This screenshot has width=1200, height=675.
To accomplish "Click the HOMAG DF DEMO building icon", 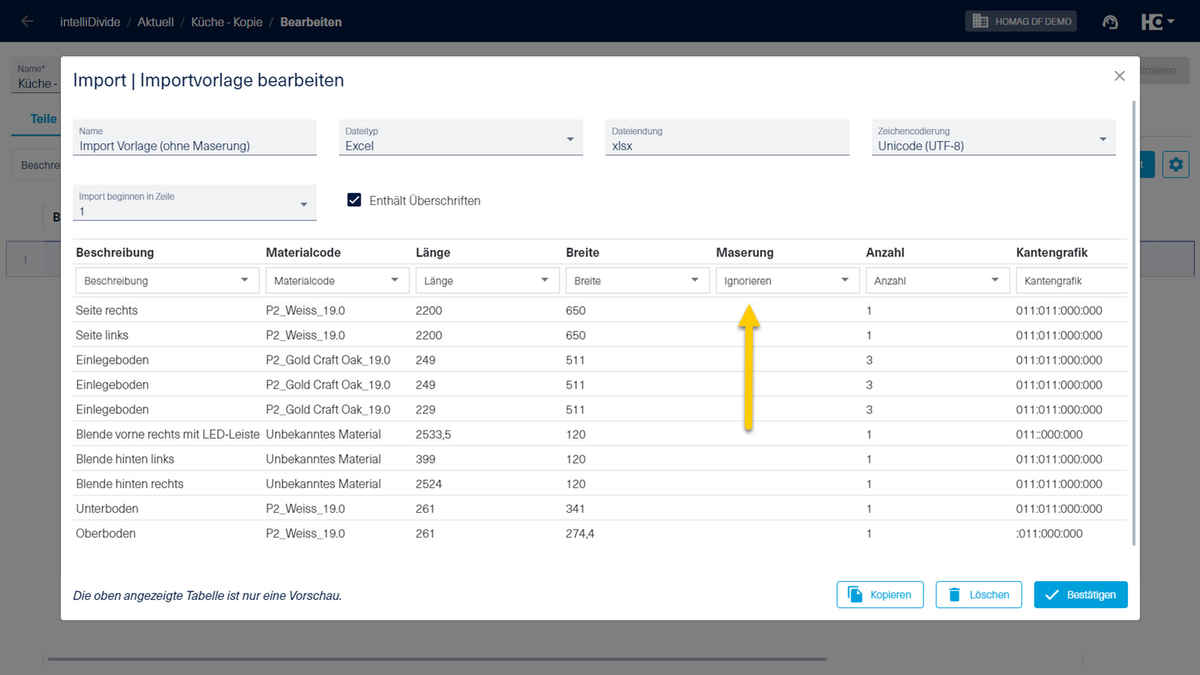I will click(x=980, y=21).
